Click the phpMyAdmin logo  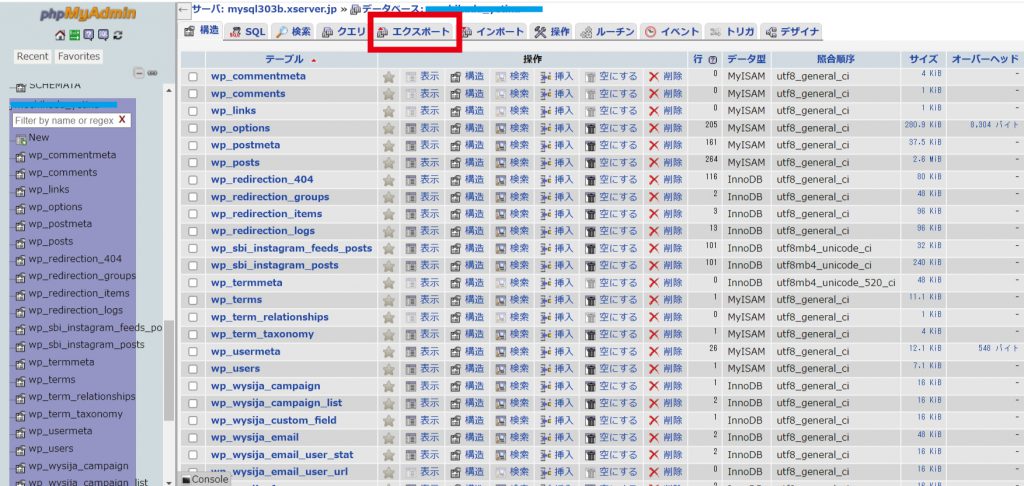(x=88, y=14)
